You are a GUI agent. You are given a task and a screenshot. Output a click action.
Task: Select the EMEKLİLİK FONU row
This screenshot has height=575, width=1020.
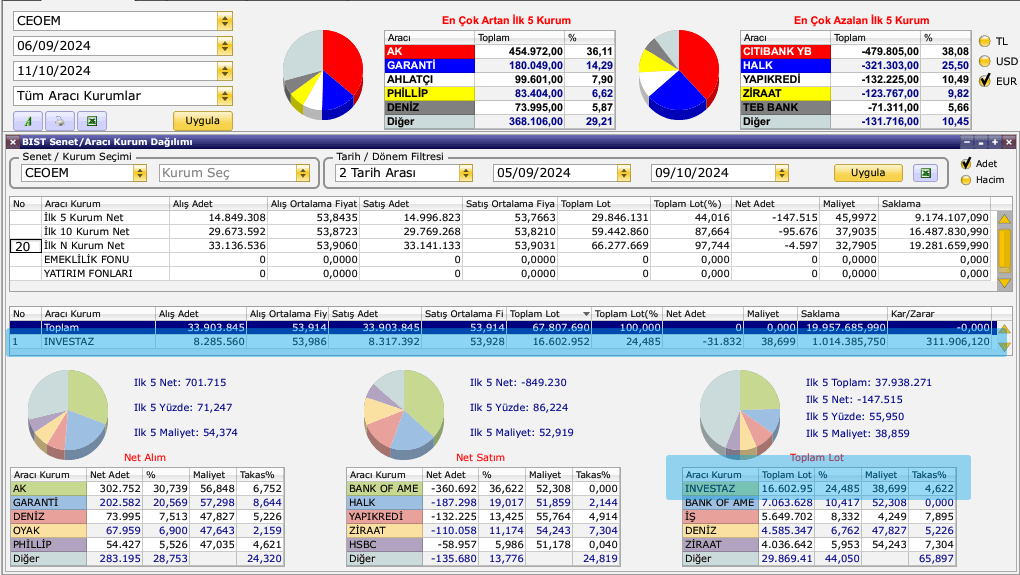[500, 260]
